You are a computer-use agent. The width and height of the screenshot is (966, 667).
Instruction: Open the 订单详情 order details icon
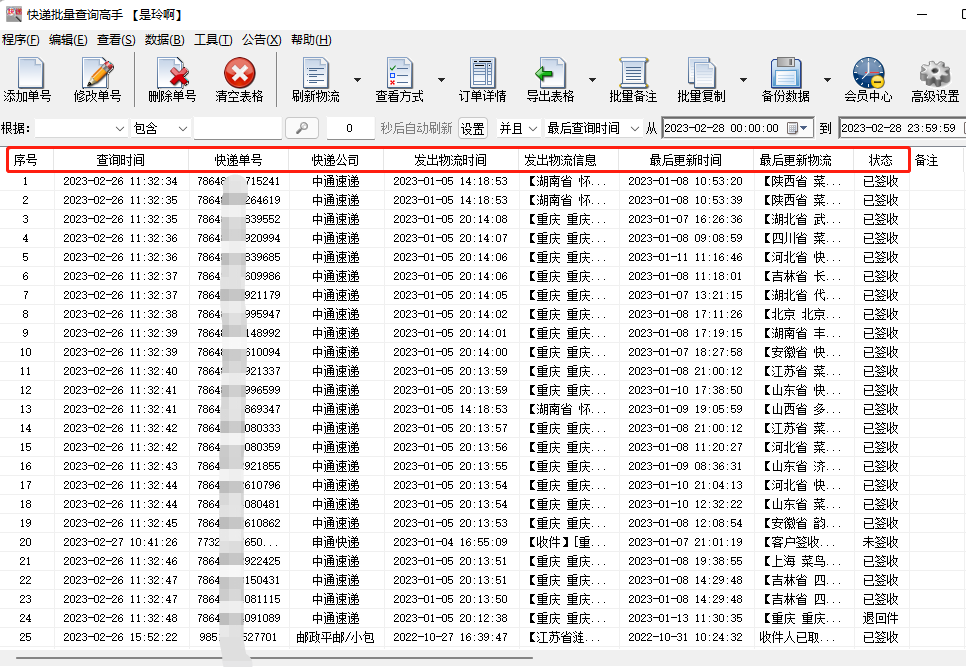click(x=482, y=79)
